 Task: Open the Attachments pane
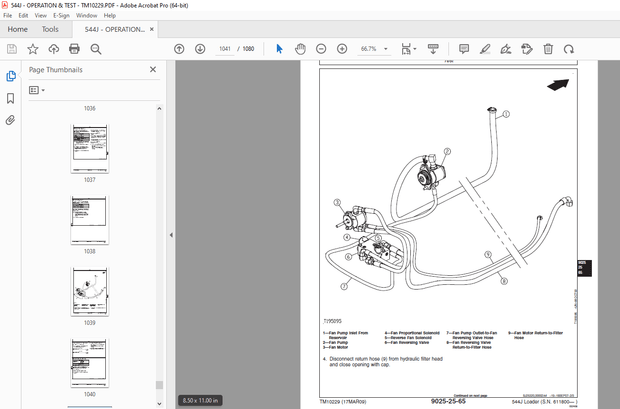tap(11, 120)
